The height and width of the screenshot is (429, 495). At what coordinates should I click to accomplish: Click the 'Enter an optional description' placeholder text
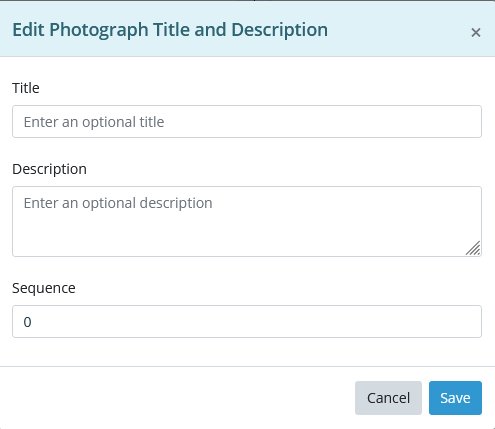tap(118, 203)
